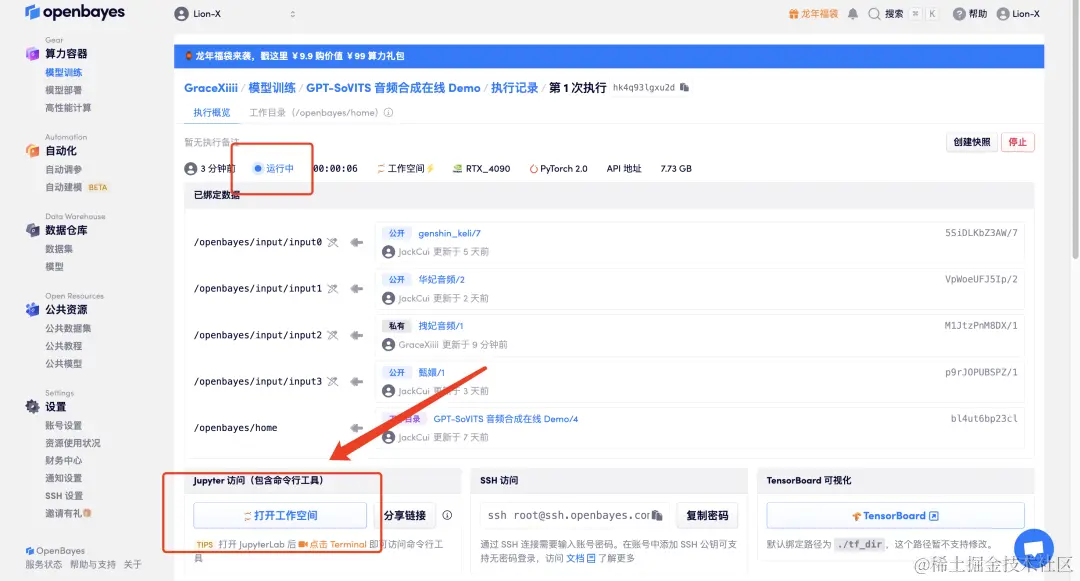
Task: Click the 打开工作空间 button
Action: [280, 516]
